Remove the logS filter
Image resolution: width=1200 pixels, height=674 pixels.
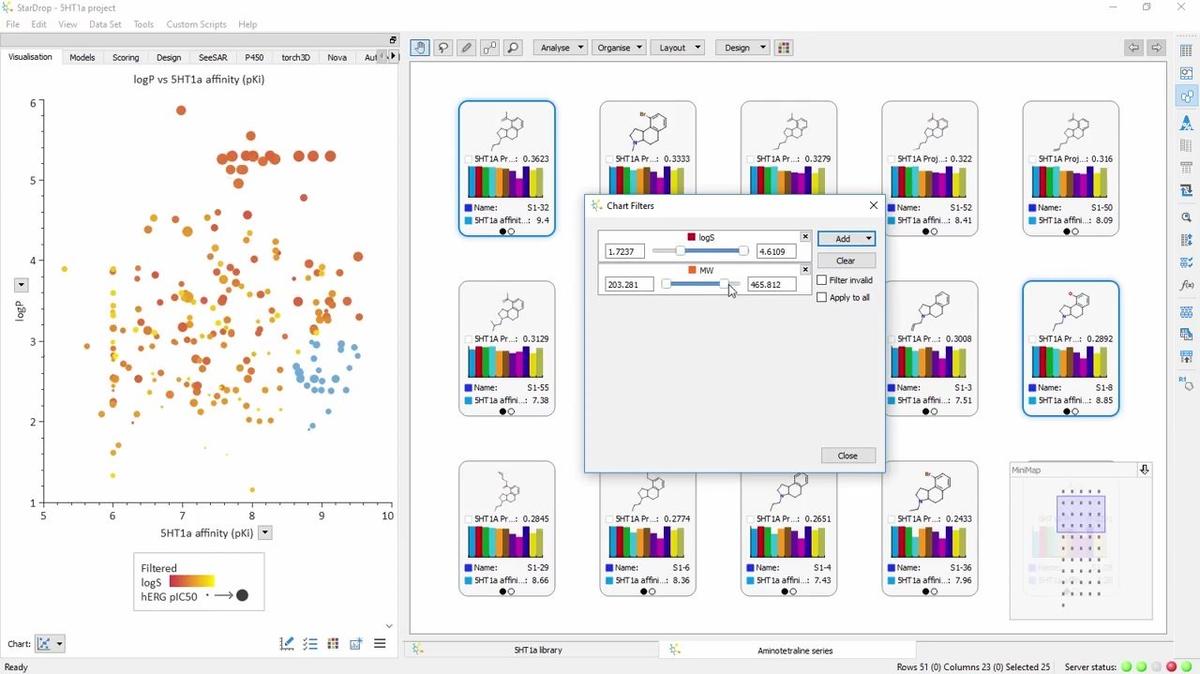(805, 237)
